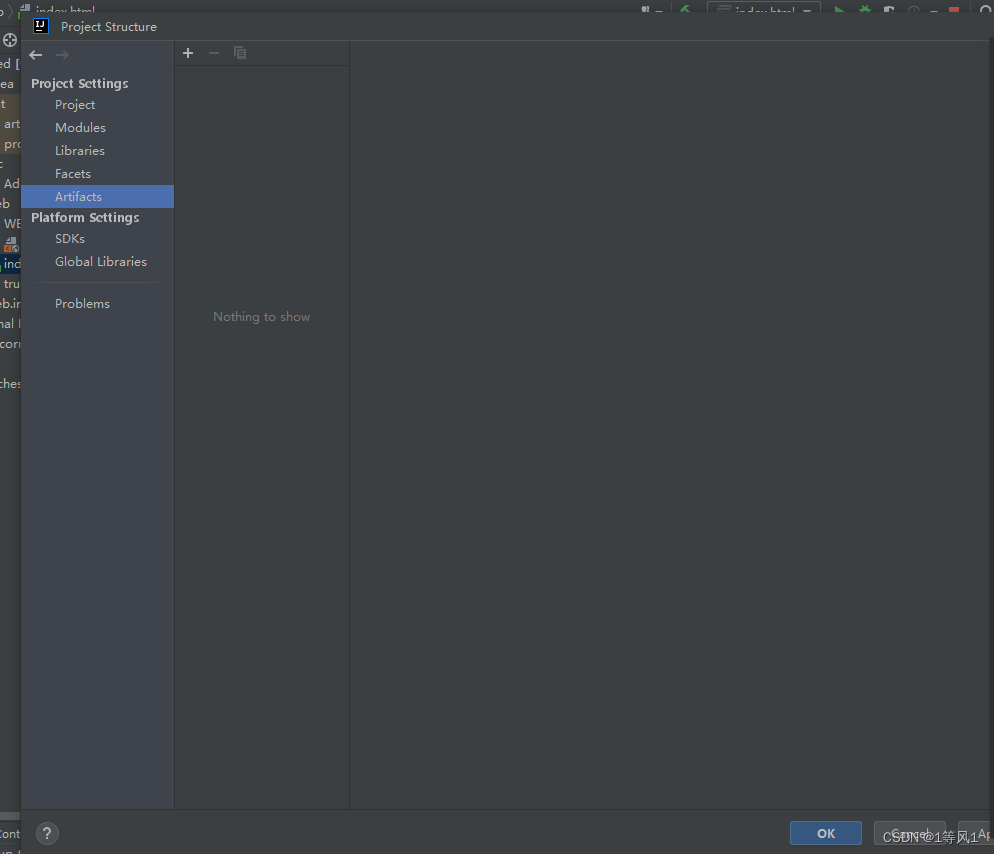
Task: Click the IntelliJ logo in the title bar
Action: [41, 26]
